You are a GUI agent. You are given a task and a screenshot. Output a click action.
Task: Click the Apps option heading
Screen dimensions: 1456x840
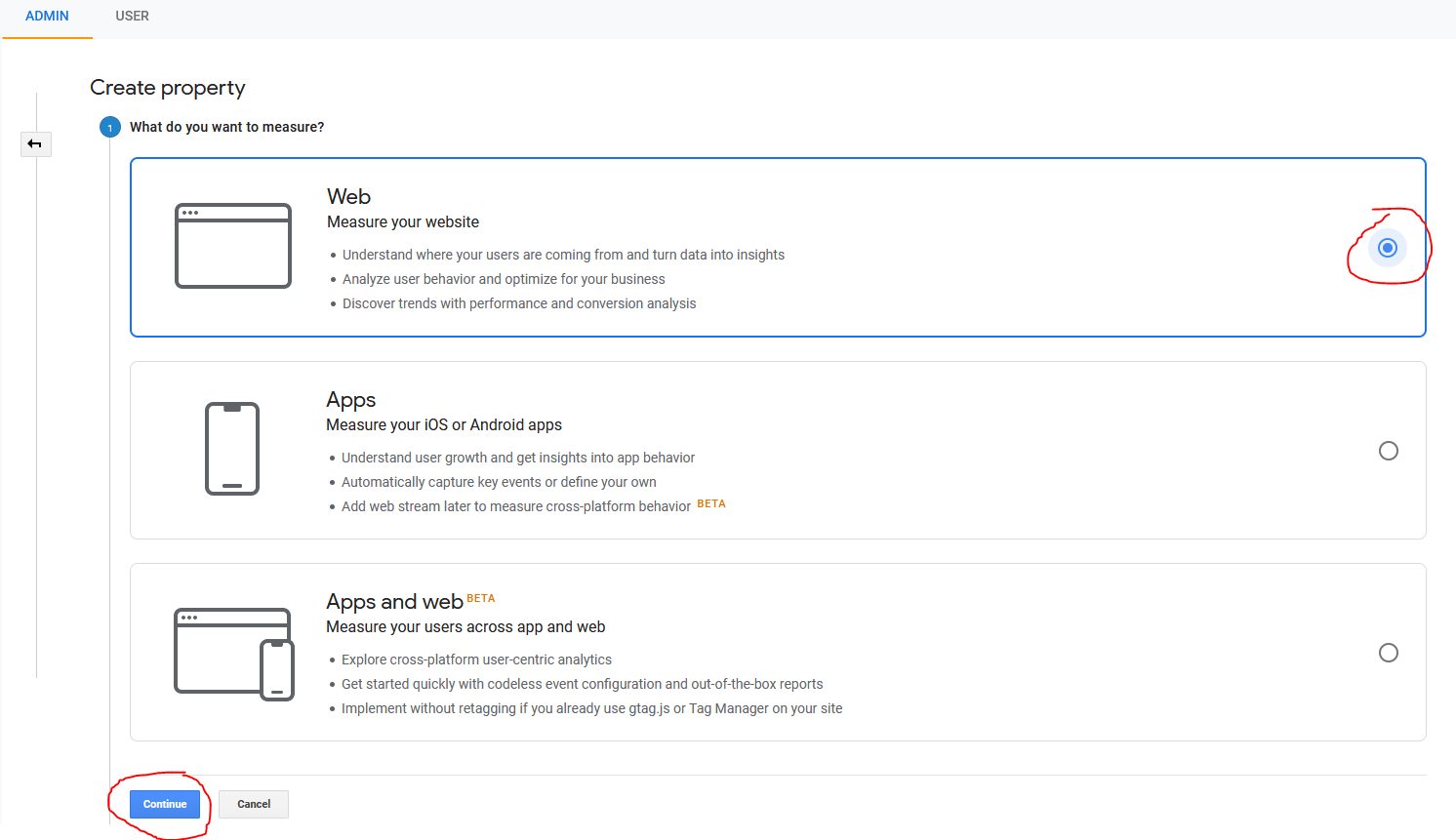coord(350,400)
